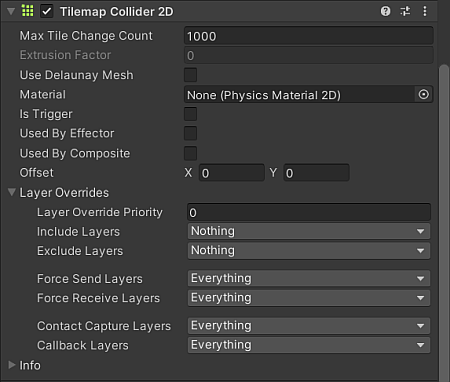Click the Max Tile Change Count label
Image resolution: width=450 pixels, height=382 pixels.
point(86,36)
